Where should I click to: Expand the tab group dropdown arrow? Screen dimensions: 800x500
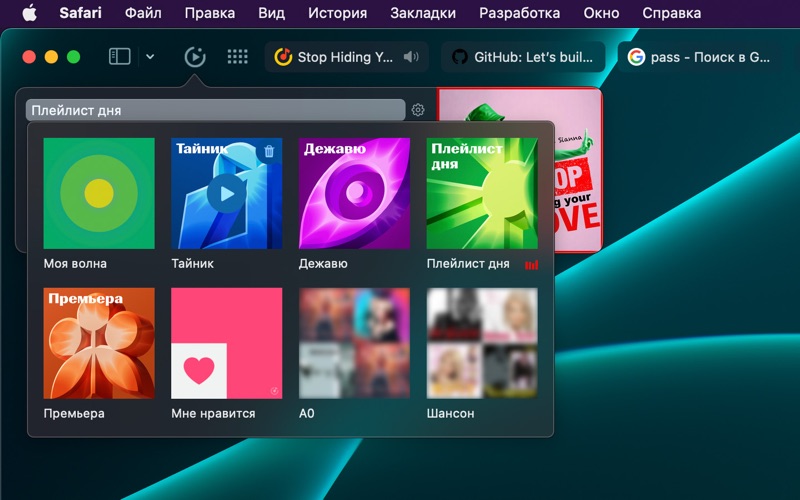click(x=150, y=57)
